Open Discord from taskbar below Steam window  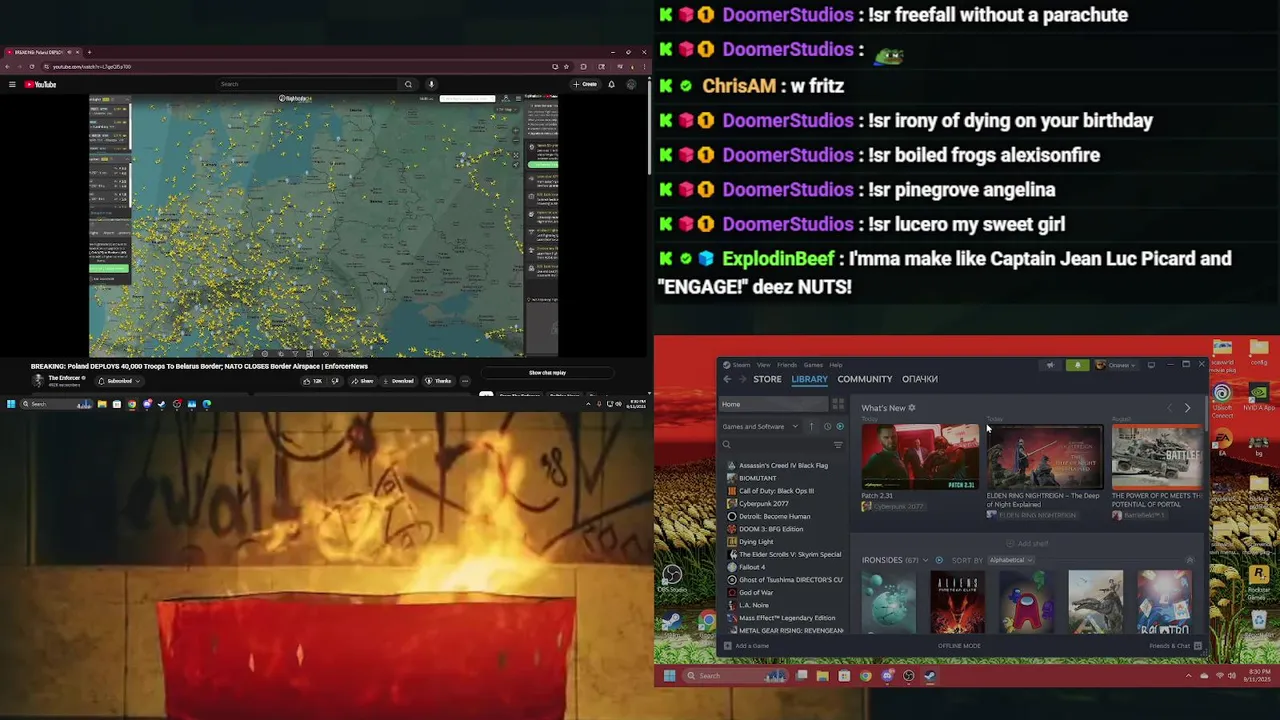pyautogui.click(x=887, y=676)
